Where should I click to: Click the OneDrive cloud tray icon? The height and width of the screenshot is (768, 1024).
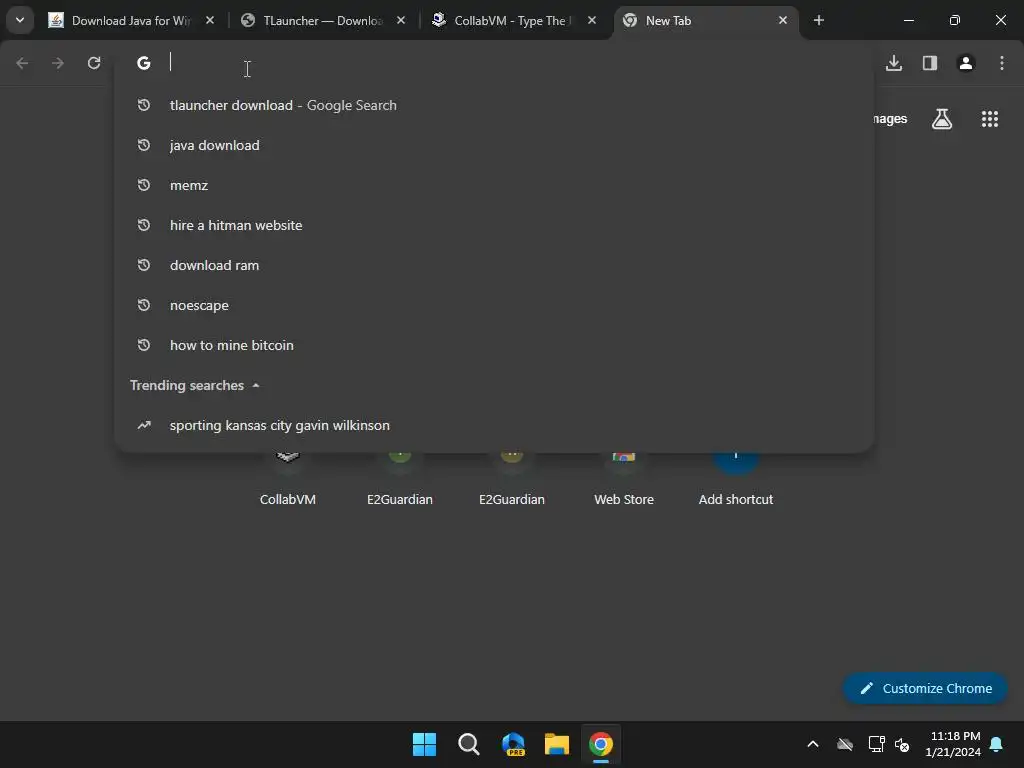click(845, 744)
